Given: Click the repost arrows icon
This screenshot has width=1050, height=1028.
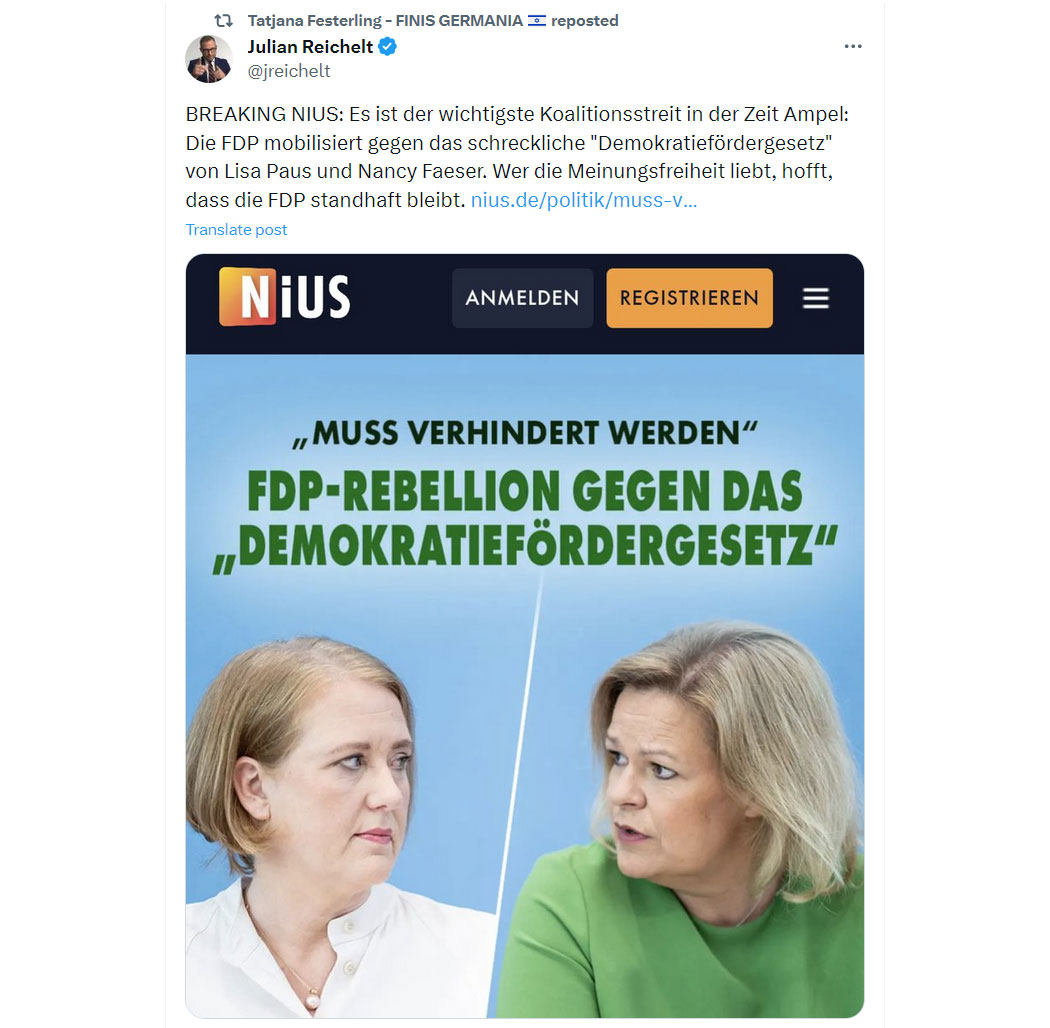Looking at the screenshot, I should pyautogui.click(x=223, y=21).
